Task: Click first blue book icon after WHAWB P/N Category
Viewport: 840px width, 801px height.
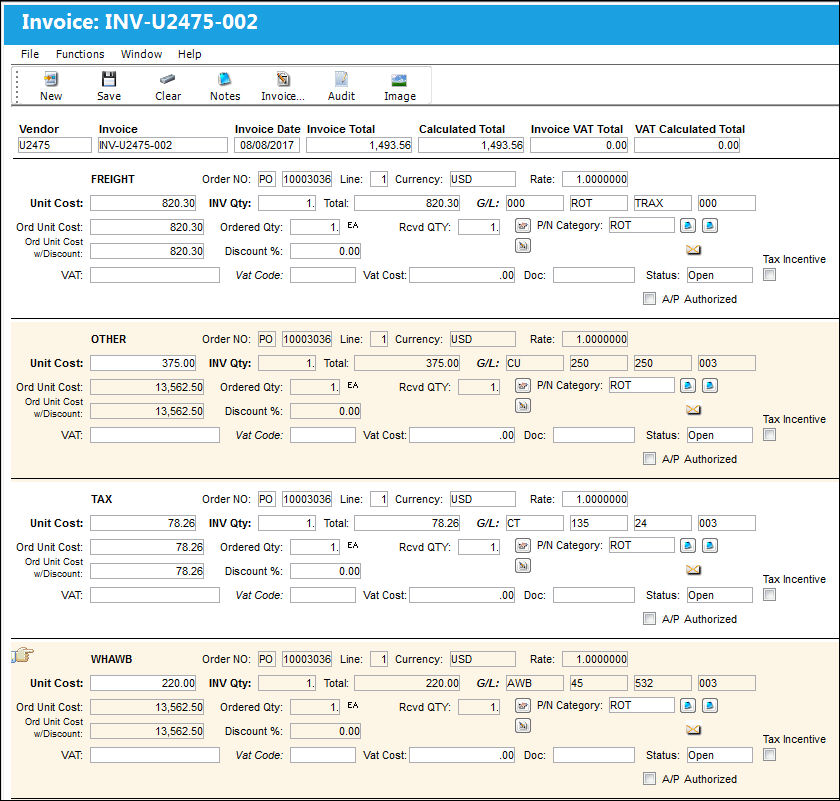Action: 688,706
